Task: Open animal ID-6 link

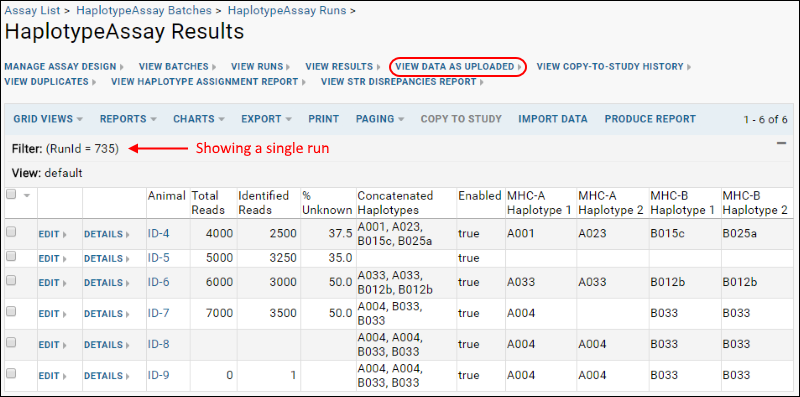Action: pos(158,282)
